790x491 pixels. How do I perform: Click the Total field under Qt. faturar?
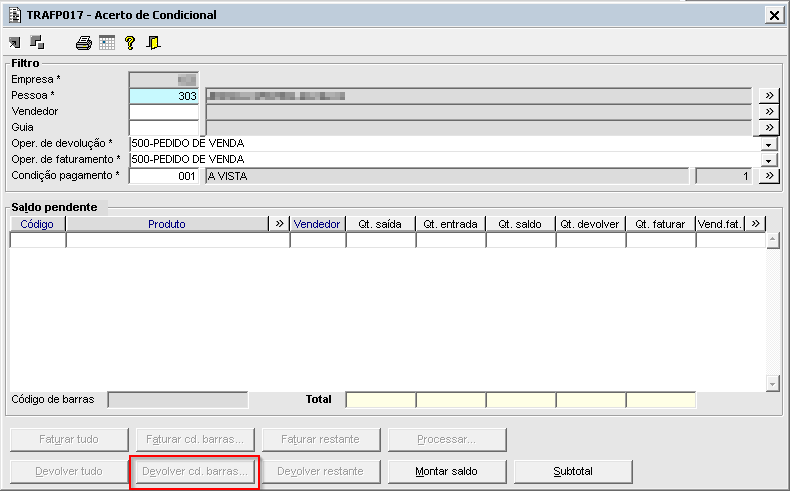point(661,400)
